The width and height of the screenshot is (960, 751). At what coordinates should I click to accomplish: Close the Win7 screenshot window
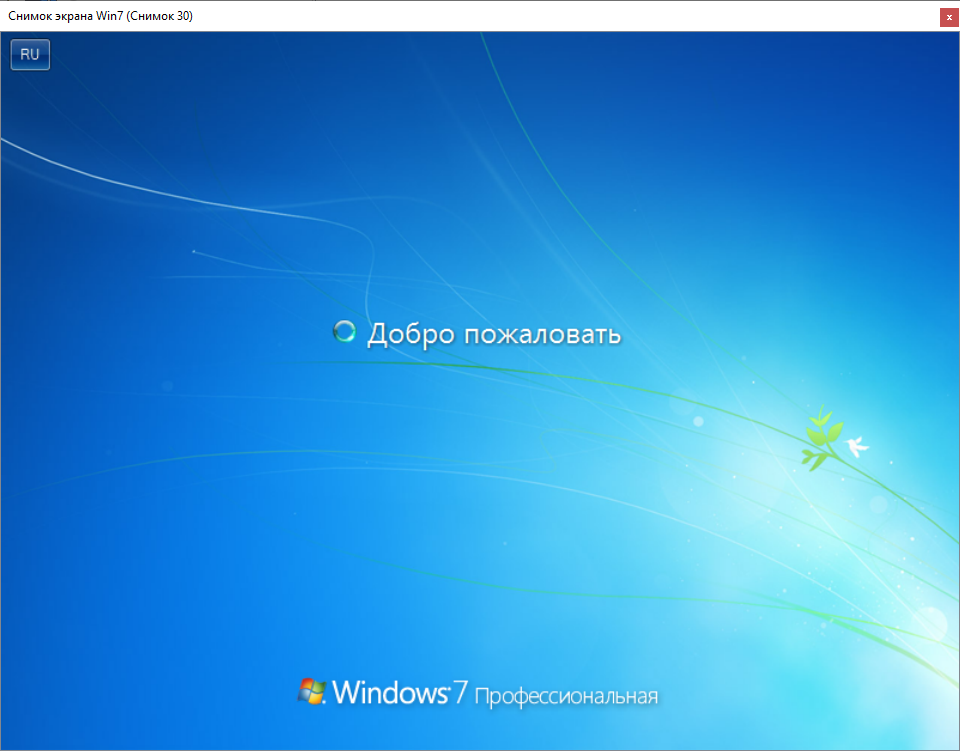coord(949,17)
